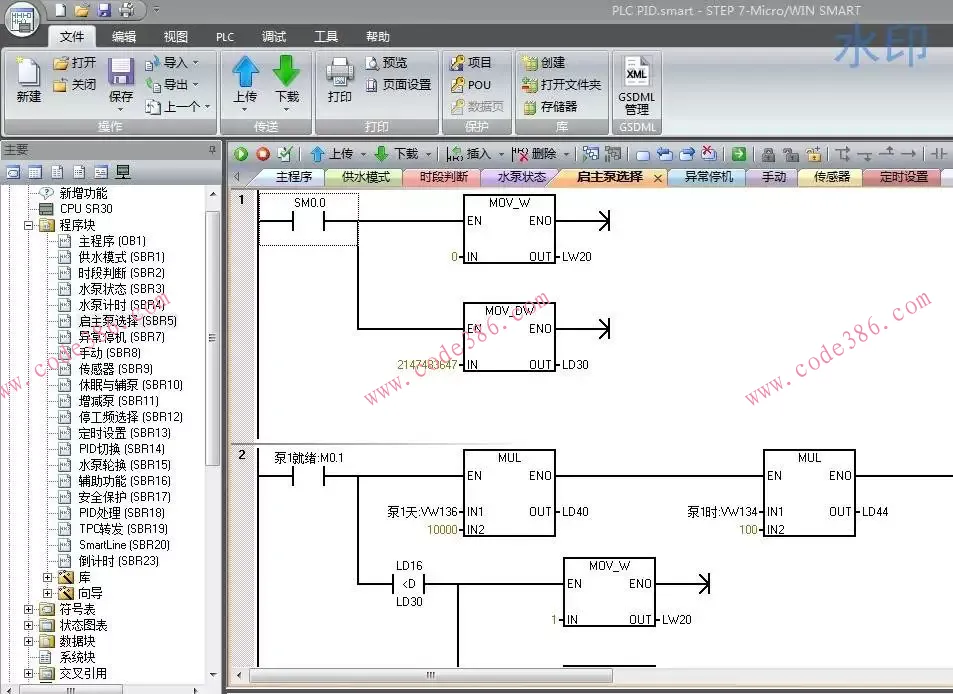This screenshot has height=694, width=953.
Task: Click the 新建 (New) project icon
Action: [x=29, y=80]
